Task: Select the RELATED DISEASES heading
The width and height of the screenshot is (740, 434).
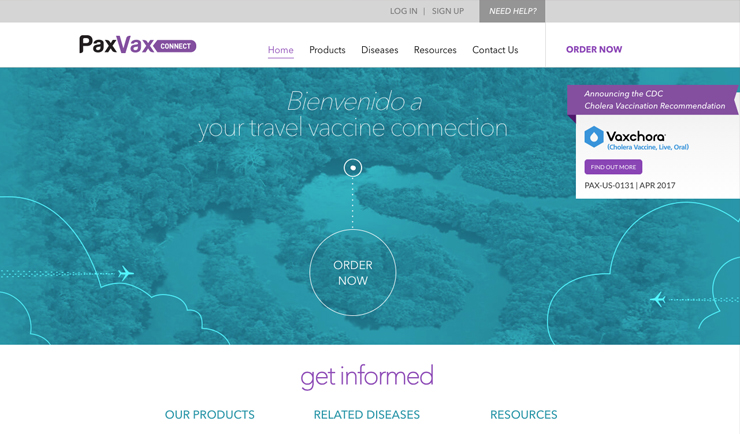Action: coord(367,415)
